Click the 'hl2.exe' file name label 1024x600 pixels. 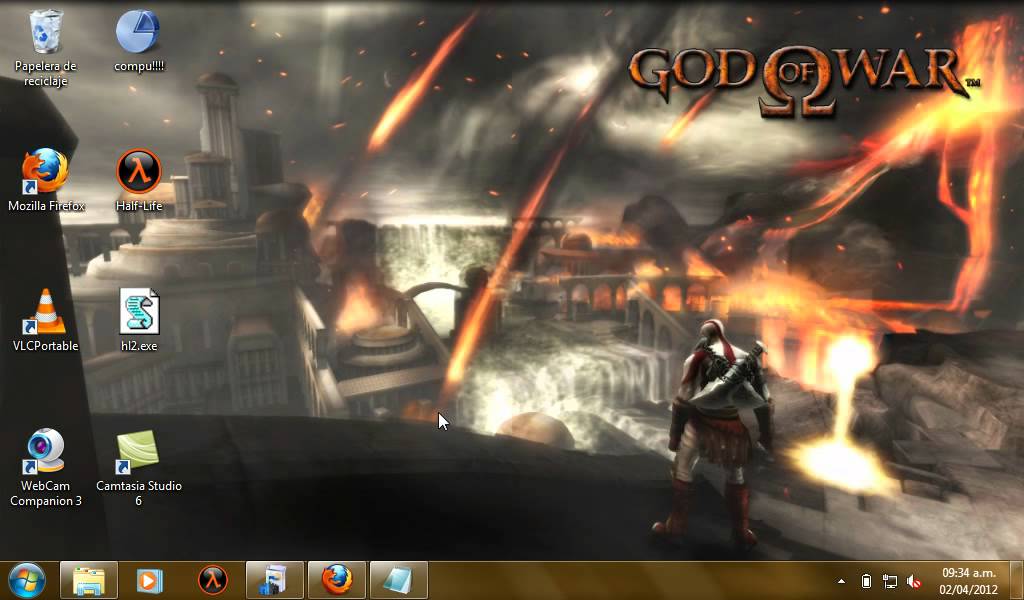(139, 346)
